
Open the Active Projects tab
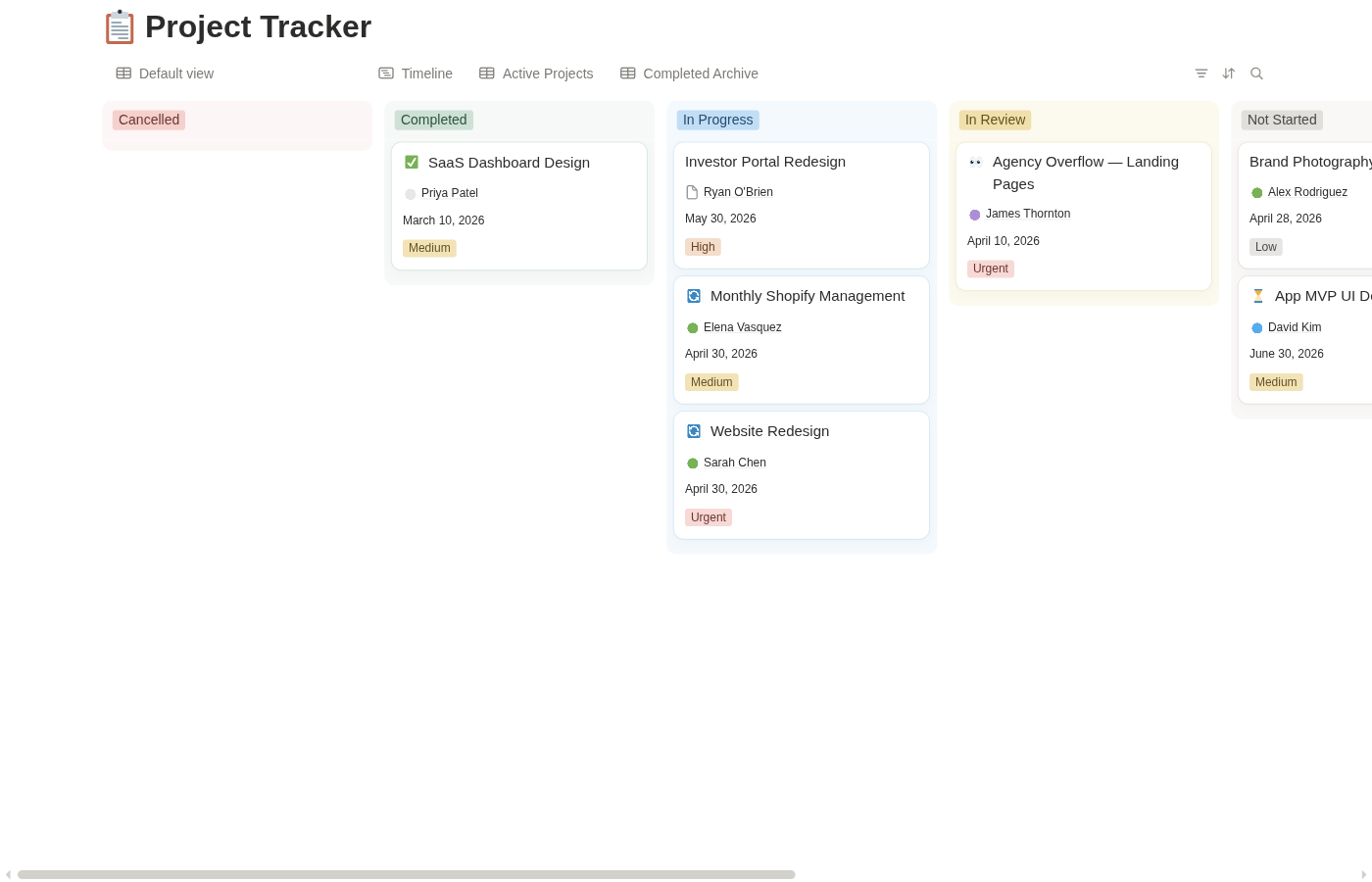pos(536,73)
